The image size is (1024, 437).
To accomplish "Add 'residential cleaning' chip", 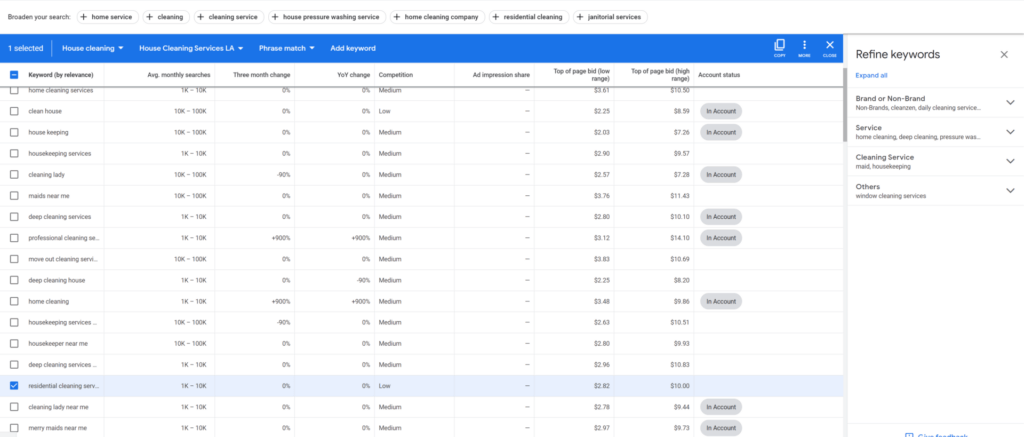I will [x=529, y=17].
